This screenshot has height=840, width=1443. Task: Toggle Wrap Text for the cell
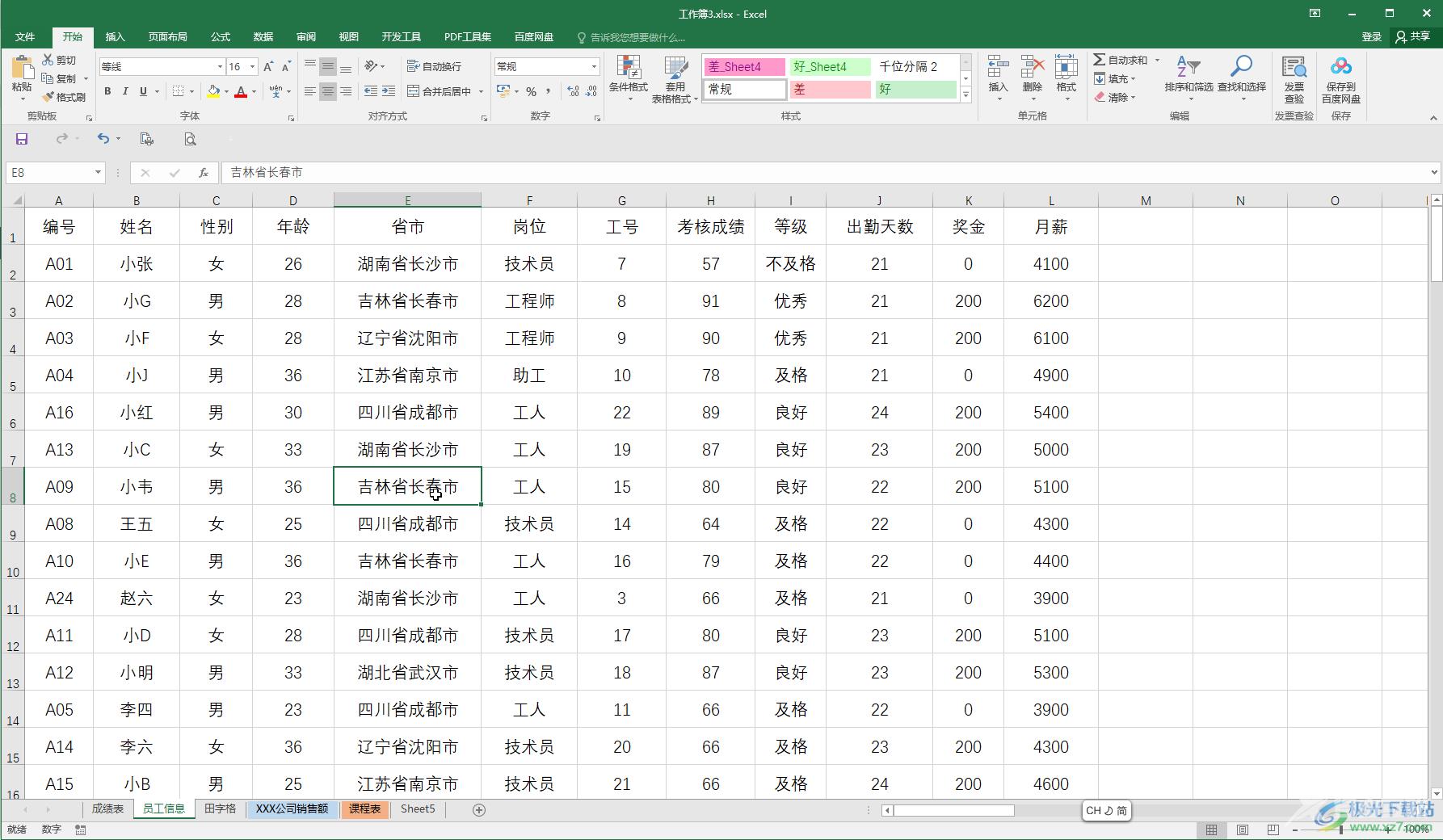(435, 66)
